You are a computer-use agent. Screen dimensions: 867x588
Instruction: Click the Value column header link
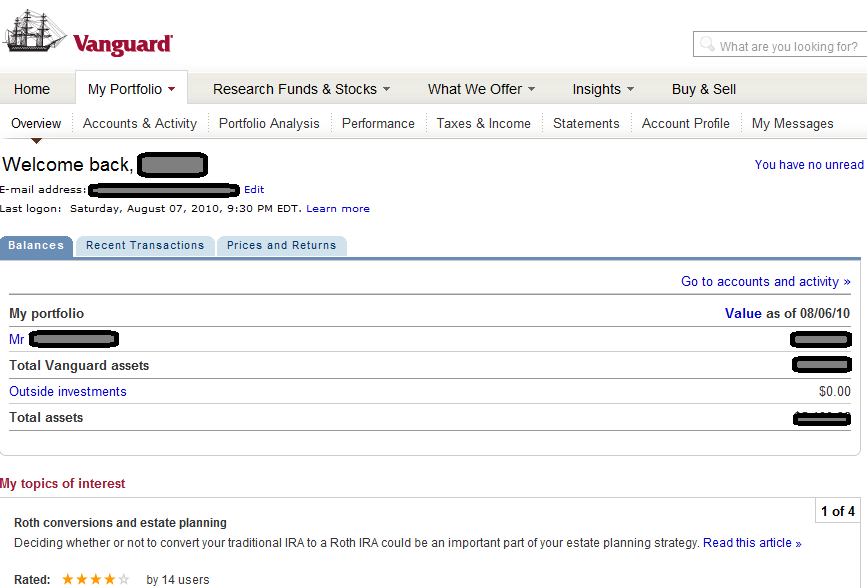743,314
